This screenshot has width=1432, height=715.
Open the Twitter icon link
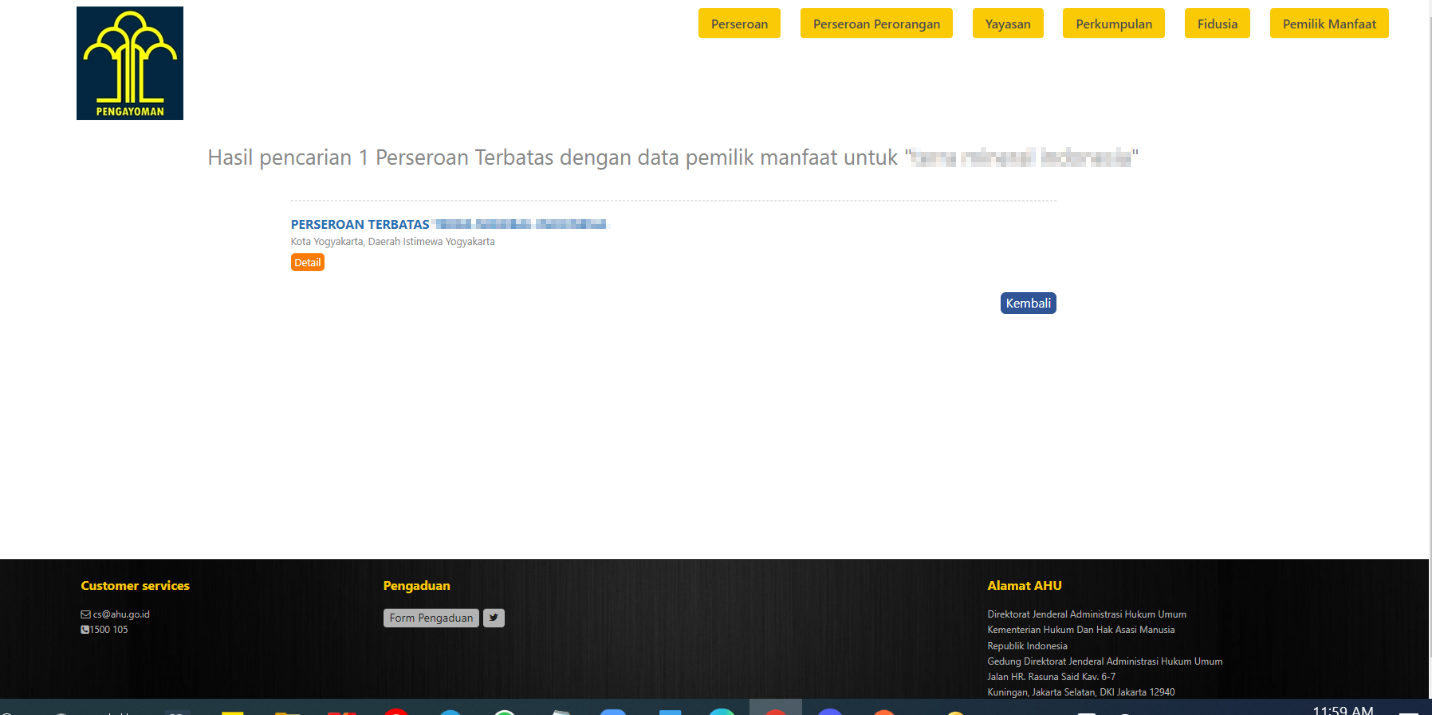click(x=494, y=618)
